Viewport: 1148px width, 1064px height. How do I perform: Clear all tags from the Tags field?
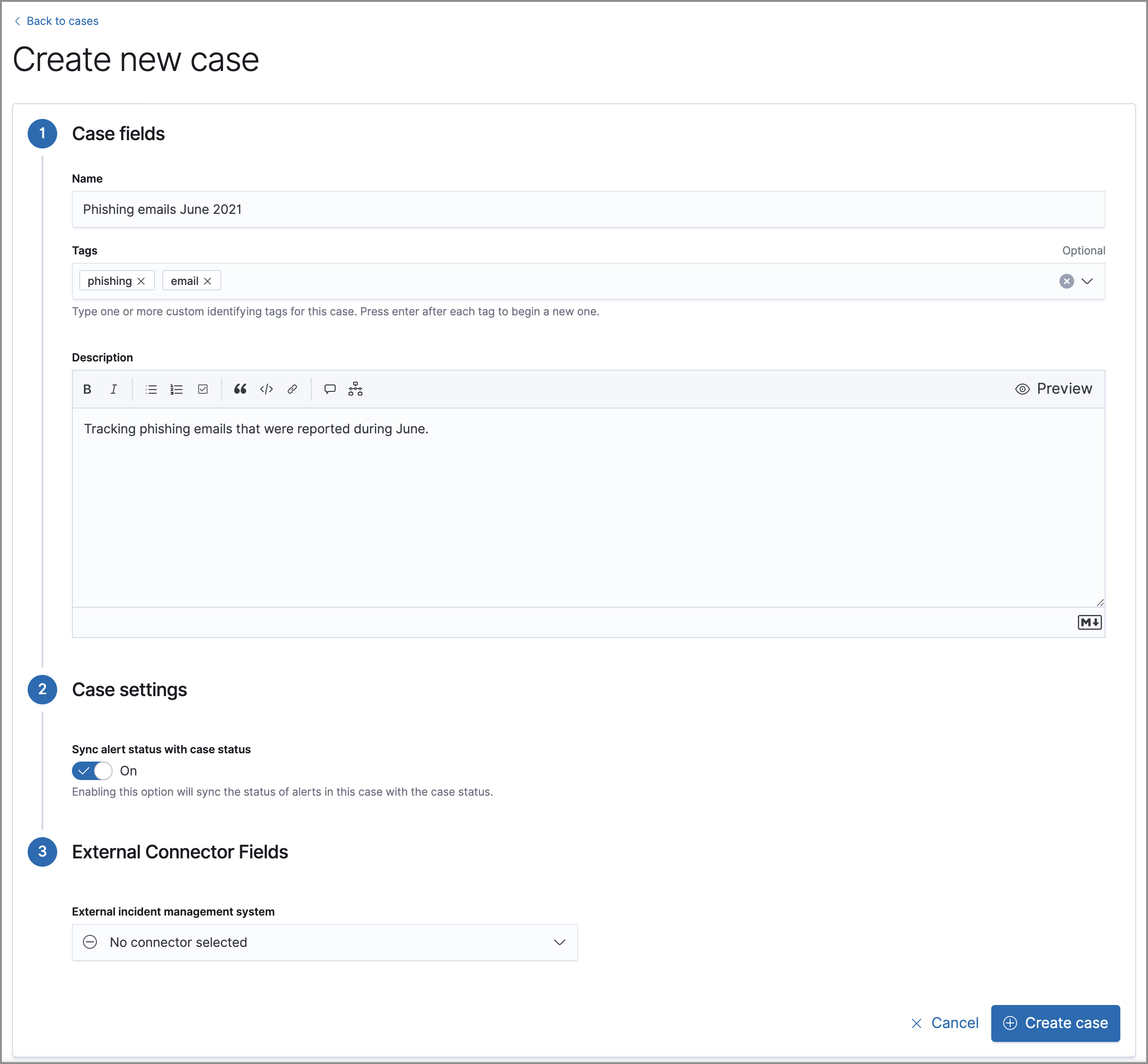pyautogui.click(x=1066, y=281)
